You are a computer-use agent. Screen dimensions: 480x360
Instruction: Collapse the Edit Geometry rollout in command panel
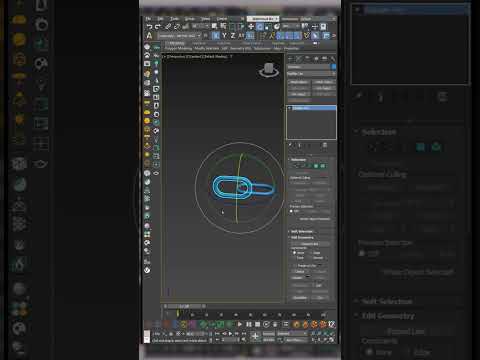302,237
